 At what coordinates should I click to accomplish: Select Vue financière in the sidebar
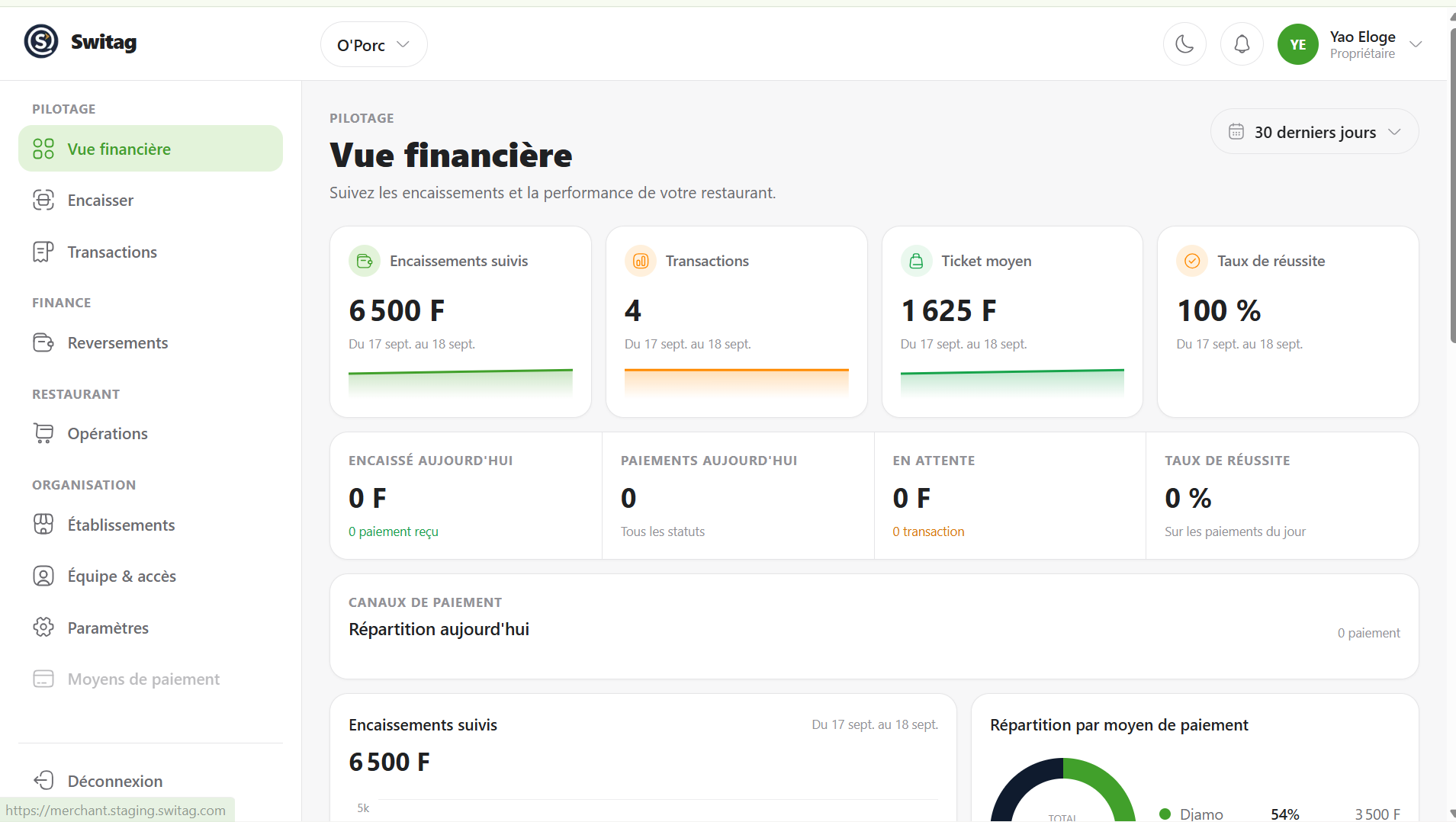click(150, 149)
